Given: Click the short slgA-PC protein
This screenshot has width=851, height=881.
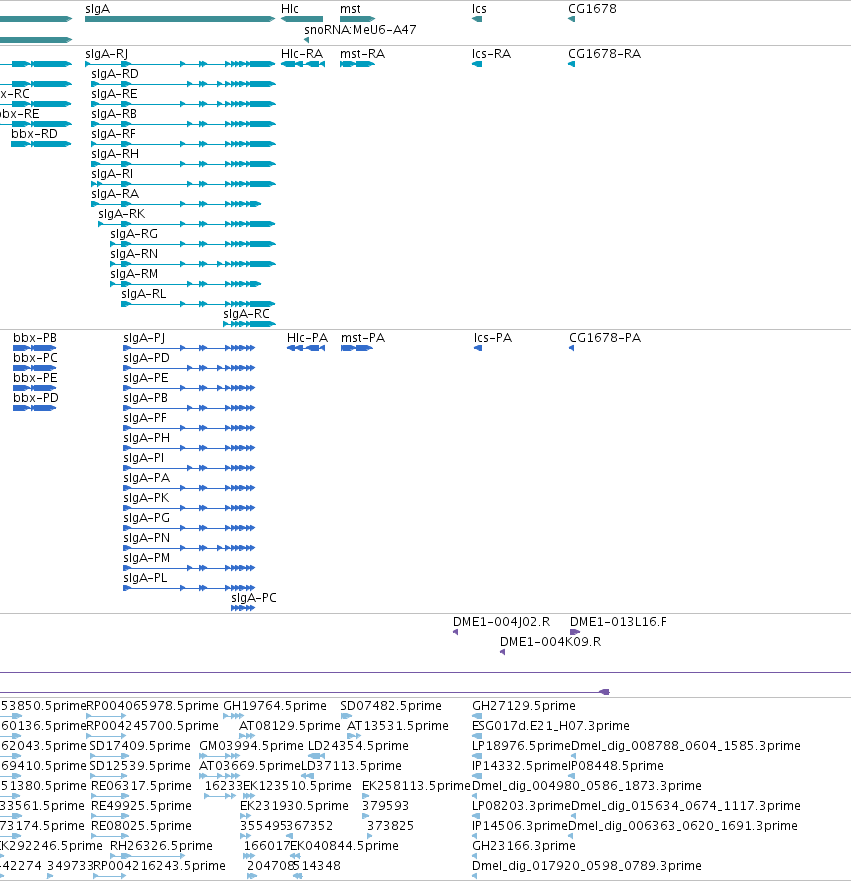Looking at the screenshot, I should point(243,608).
